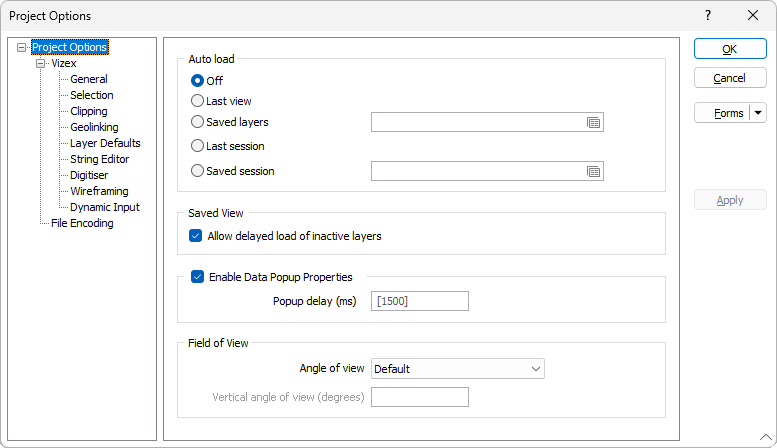
Task: Click the help question mark icon
Action: tap(708, 15)
